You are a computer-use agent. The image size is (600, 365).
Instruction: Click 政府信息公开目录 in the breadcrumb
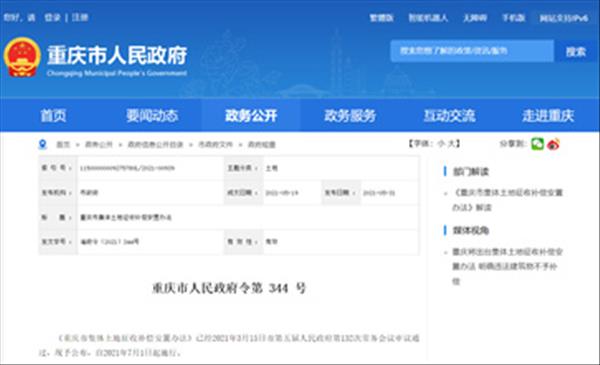(x=155, y=145)
